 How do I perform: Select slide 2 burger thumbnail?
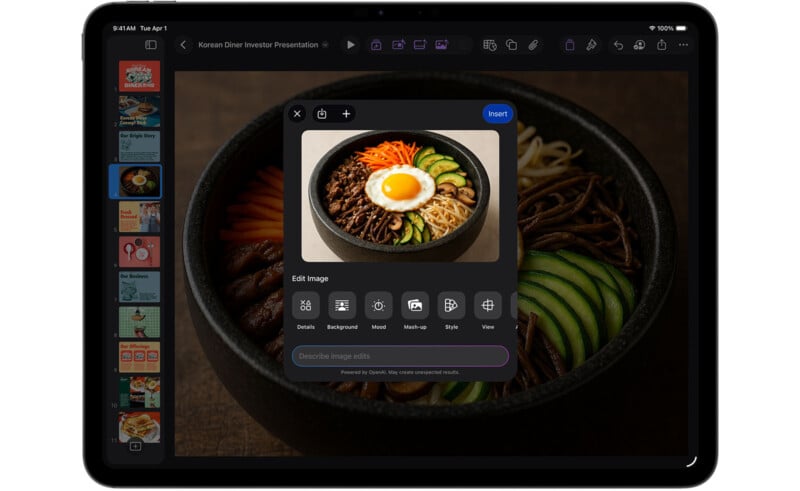coord(139,111)
